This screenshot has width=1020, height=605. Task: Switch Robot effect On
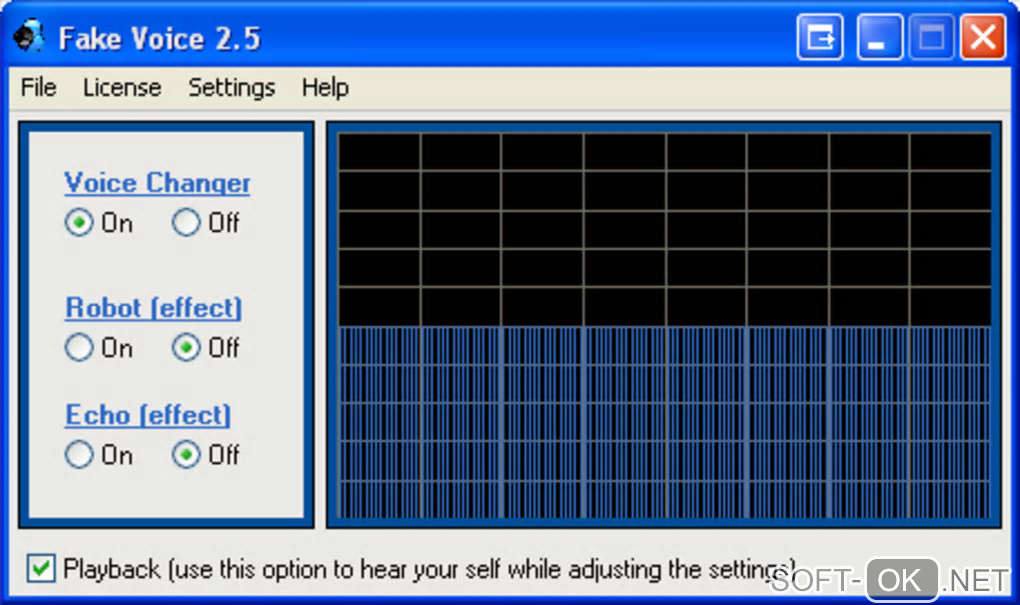tap(79, 347)
